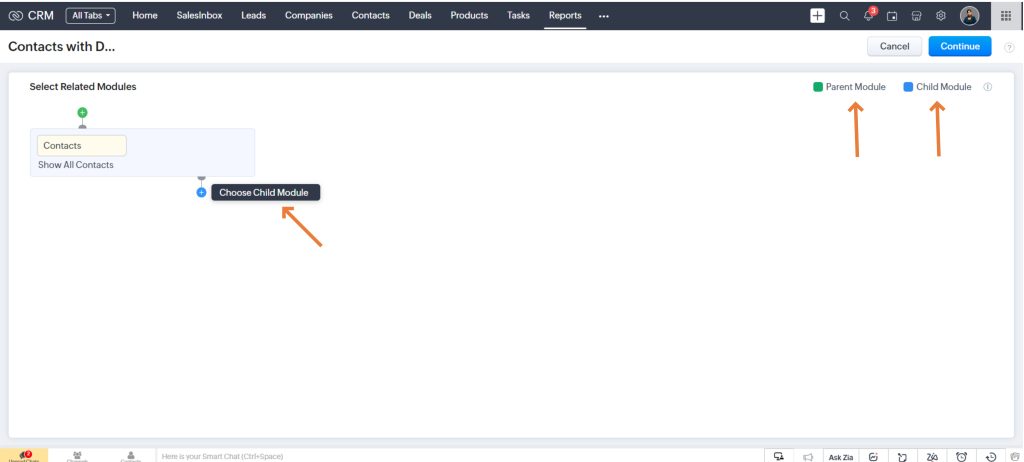Image resolution: width=1024 pixels, height=462 pixels.
Task: Open the calendar icon in top bar
Action: click(892, 16)
